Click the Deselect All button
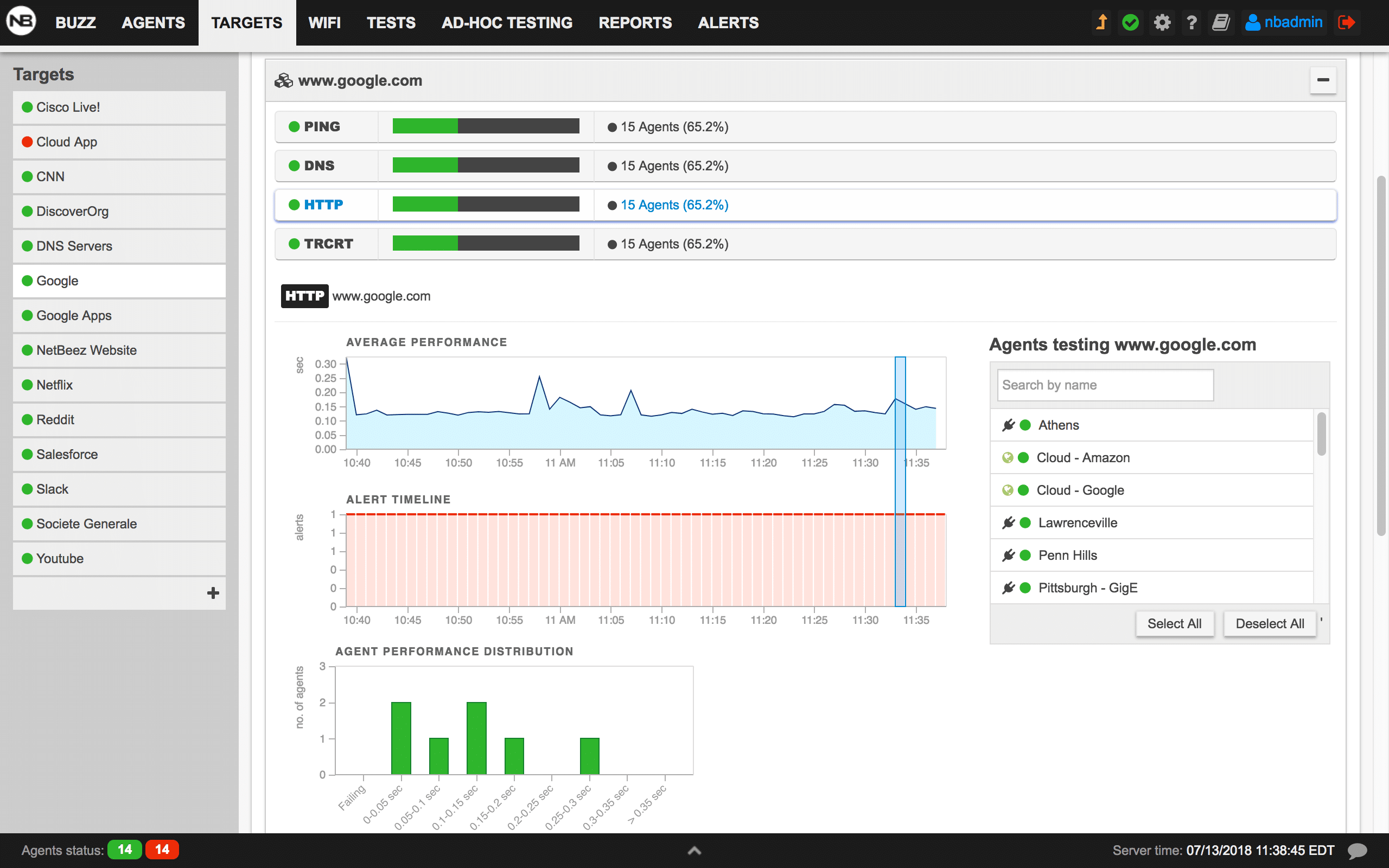 point(1270,623)
